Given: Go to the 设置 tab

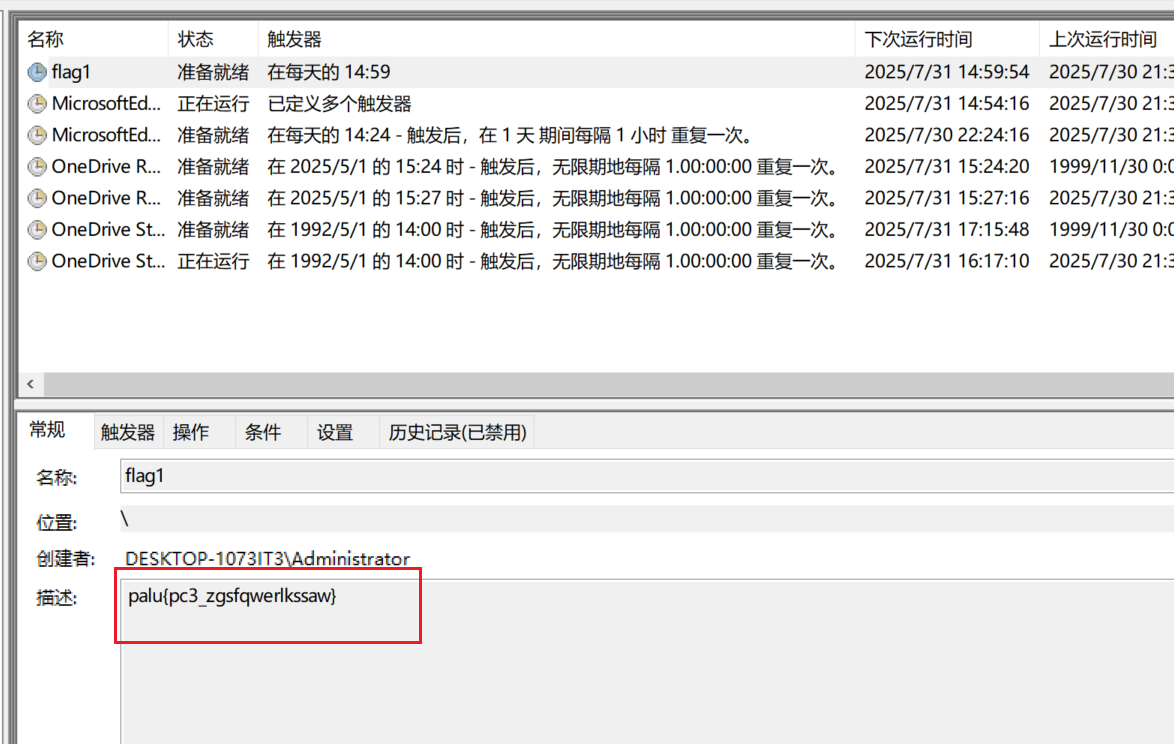Looking at the screenshot, I should click(335, 432).
